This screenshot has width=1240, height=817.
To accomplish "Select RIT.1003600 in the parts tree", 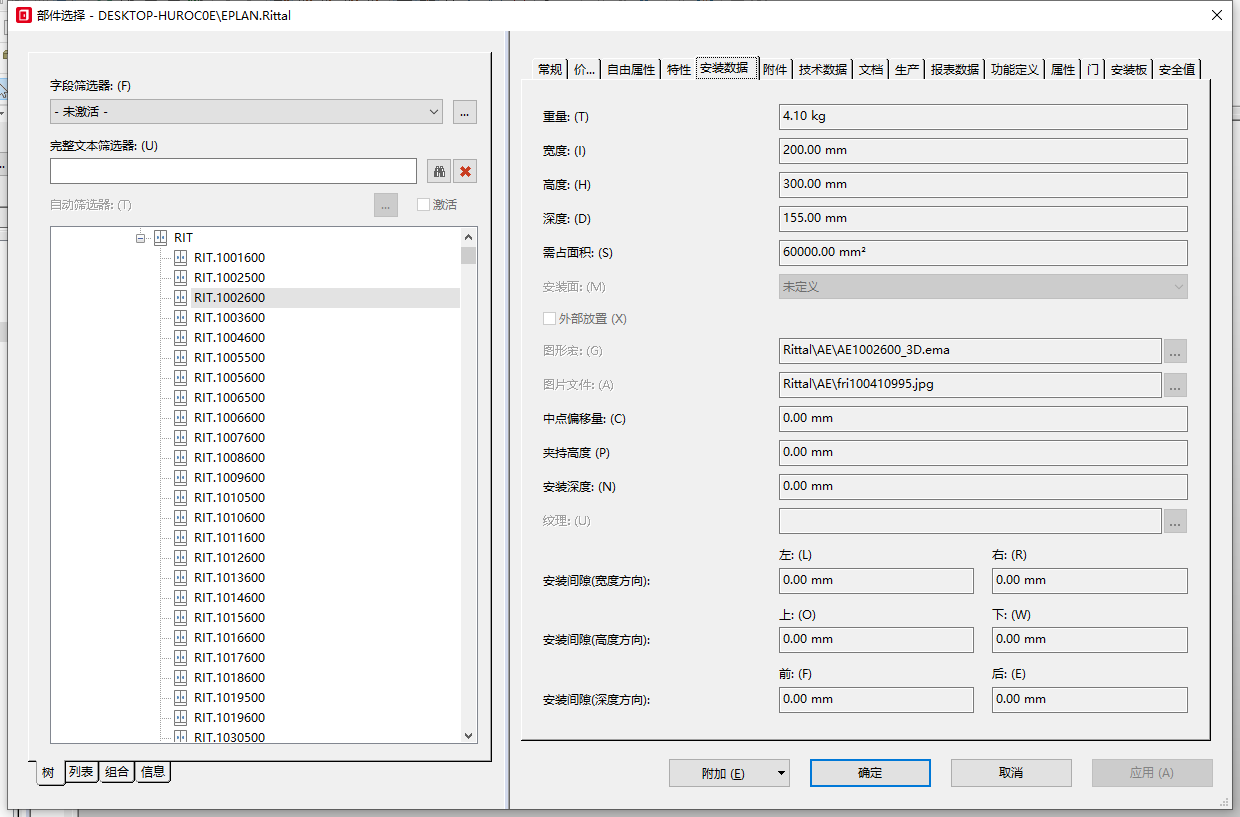I will pos(229,317).
